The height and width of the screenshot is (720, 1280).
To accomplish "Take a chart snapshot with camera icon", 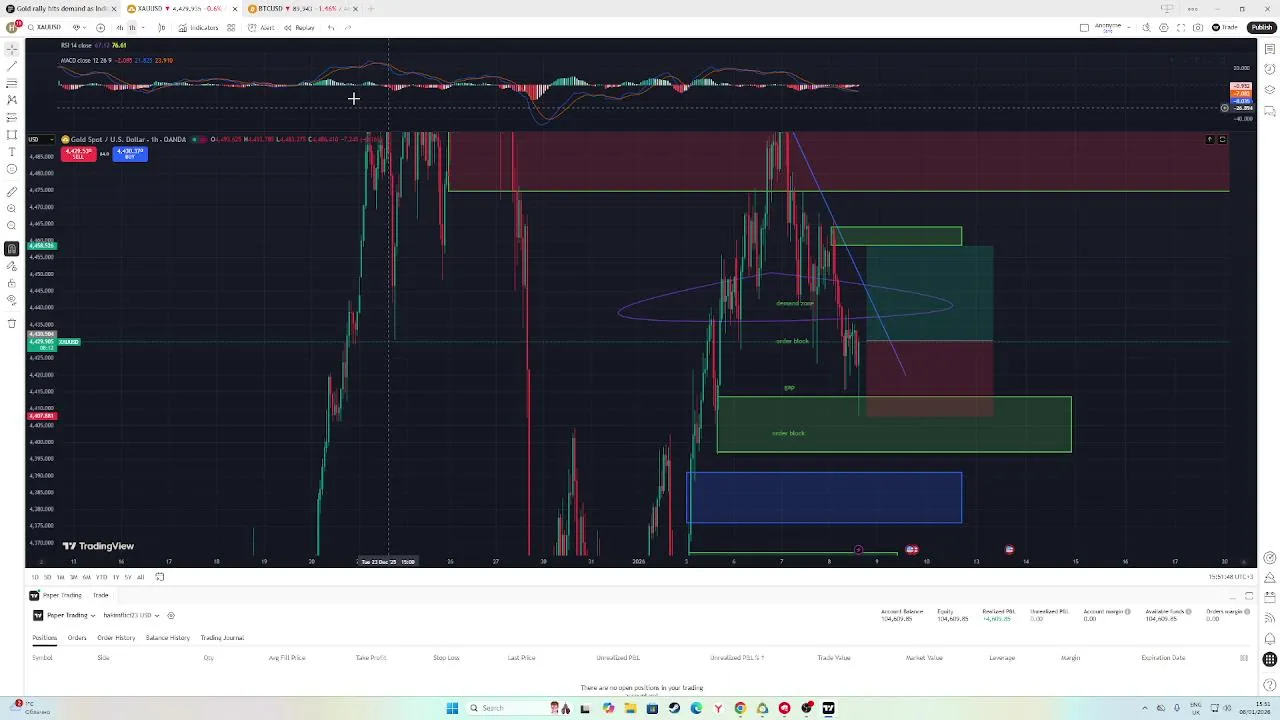I will [1198, 28].
